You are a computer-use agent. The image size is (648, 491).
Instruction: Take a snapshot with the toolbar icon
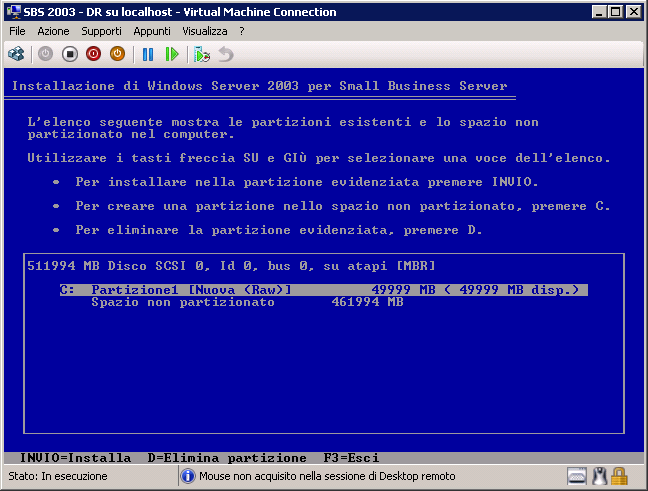click(x=202, y=54)
